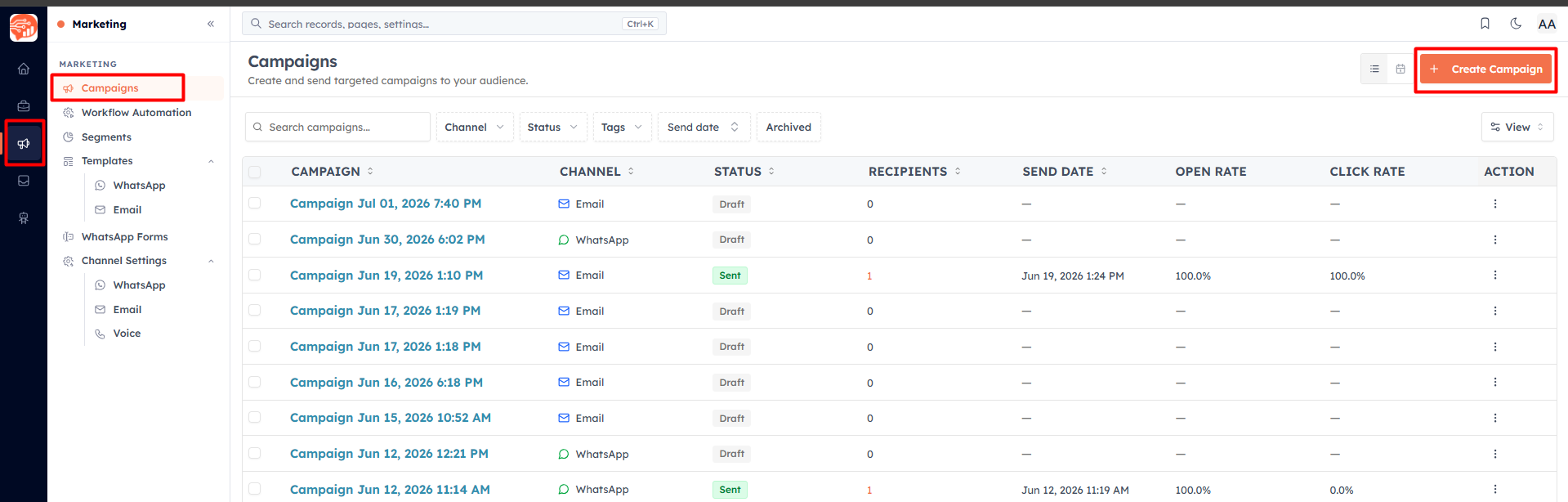Open the home icon in left rail
Viewport: 1568px width, 502px height.
pos(24,69)
